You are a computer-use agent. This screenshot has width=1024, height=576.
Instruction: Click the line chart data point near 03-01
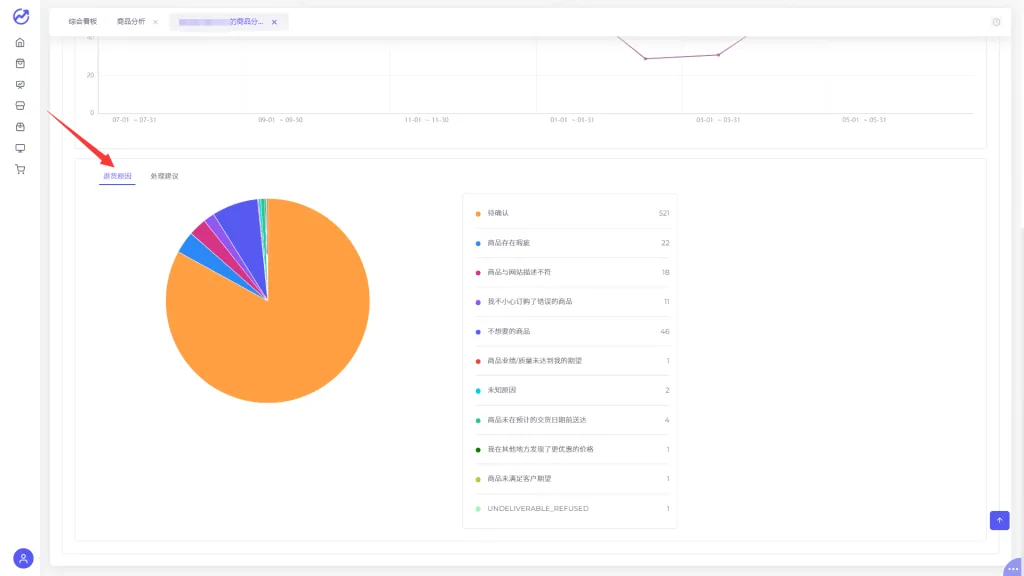coord(718,55)
